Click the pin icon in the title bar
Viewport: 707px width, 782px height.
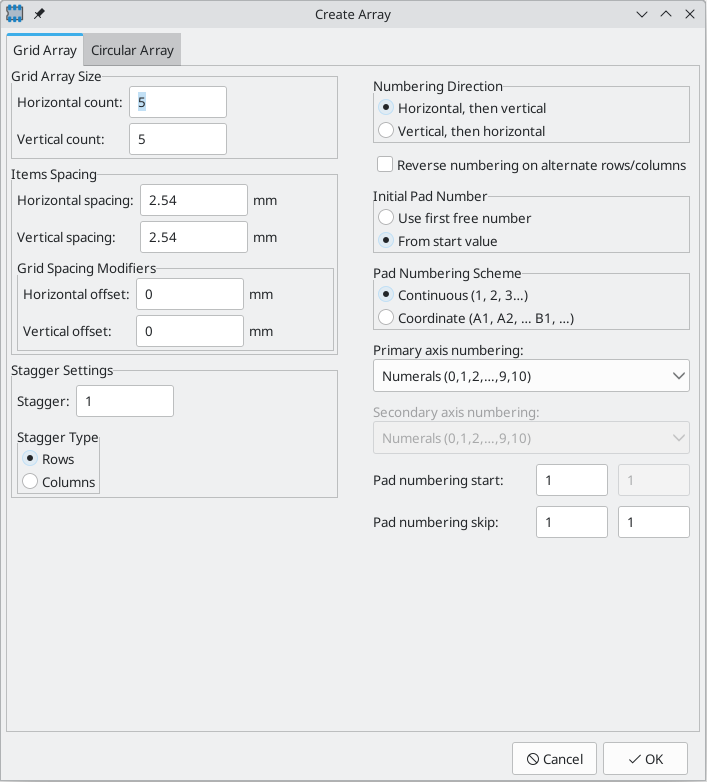39,14
